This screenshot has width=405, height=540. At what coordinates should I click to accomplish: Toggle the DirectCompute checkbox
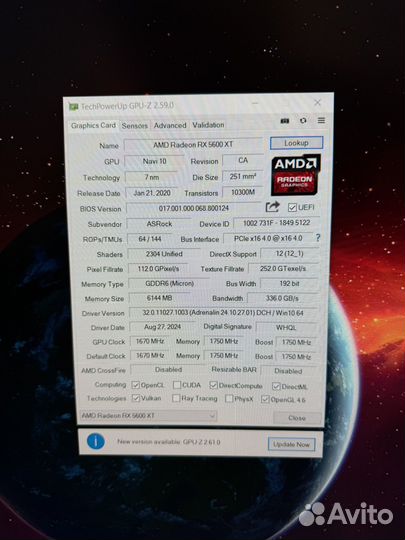coord(214,385)
